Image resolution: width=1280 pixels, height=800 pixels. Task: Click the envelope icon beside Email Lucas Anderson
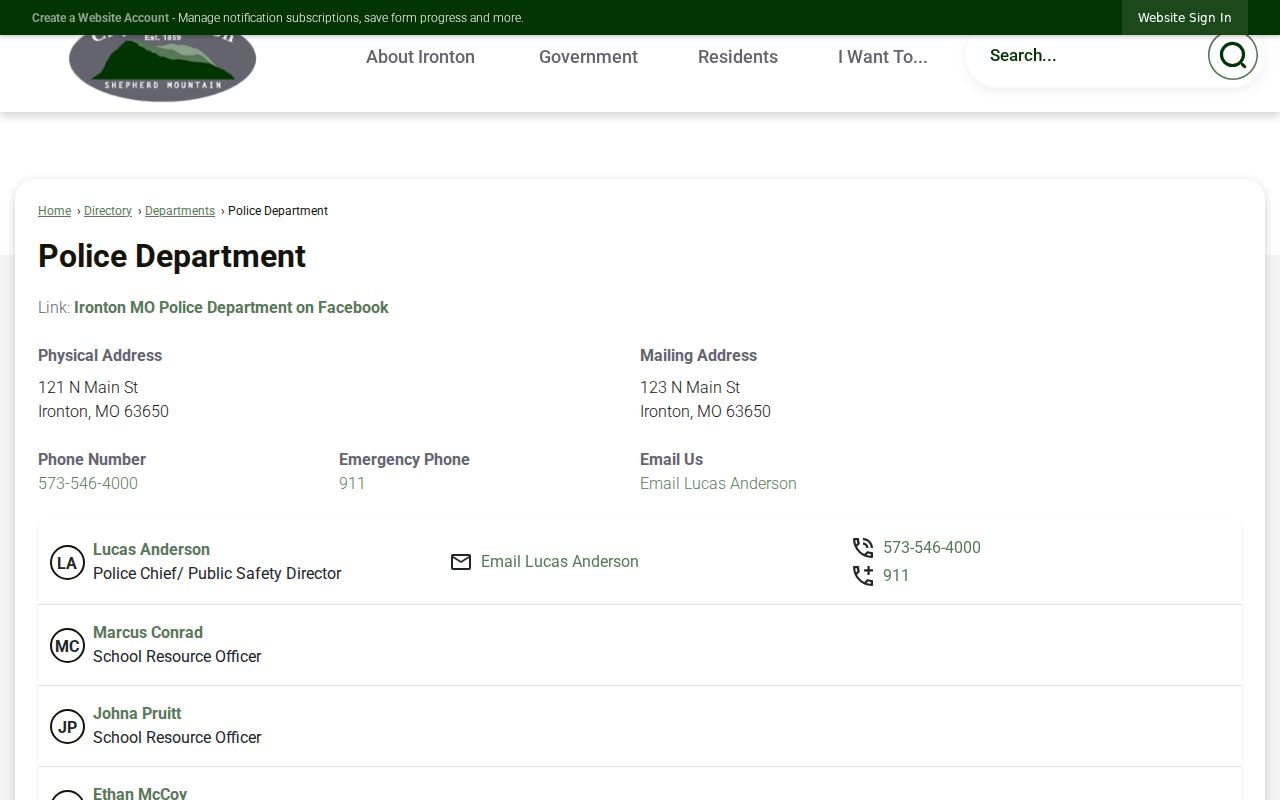pos(461,562)
